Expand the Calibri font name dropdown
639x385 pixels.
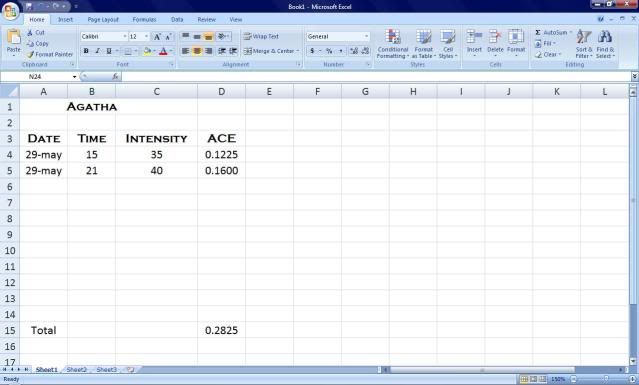[x=125, y=37]
